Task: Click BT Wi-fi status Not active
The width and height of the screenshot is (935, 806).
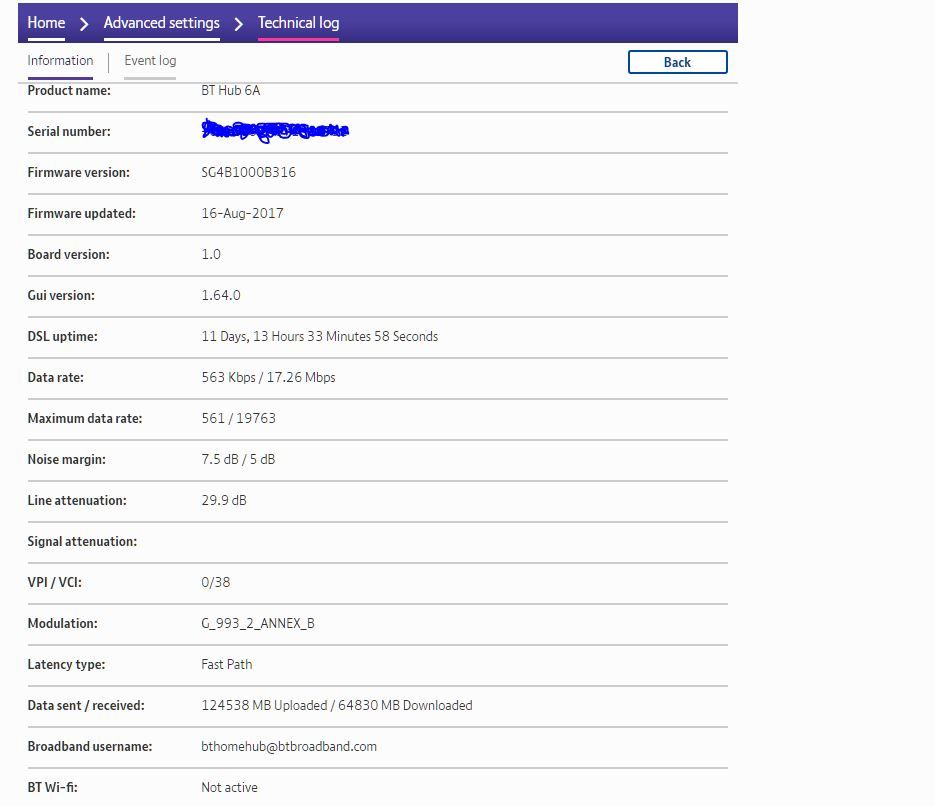Action: pos(230,788)
